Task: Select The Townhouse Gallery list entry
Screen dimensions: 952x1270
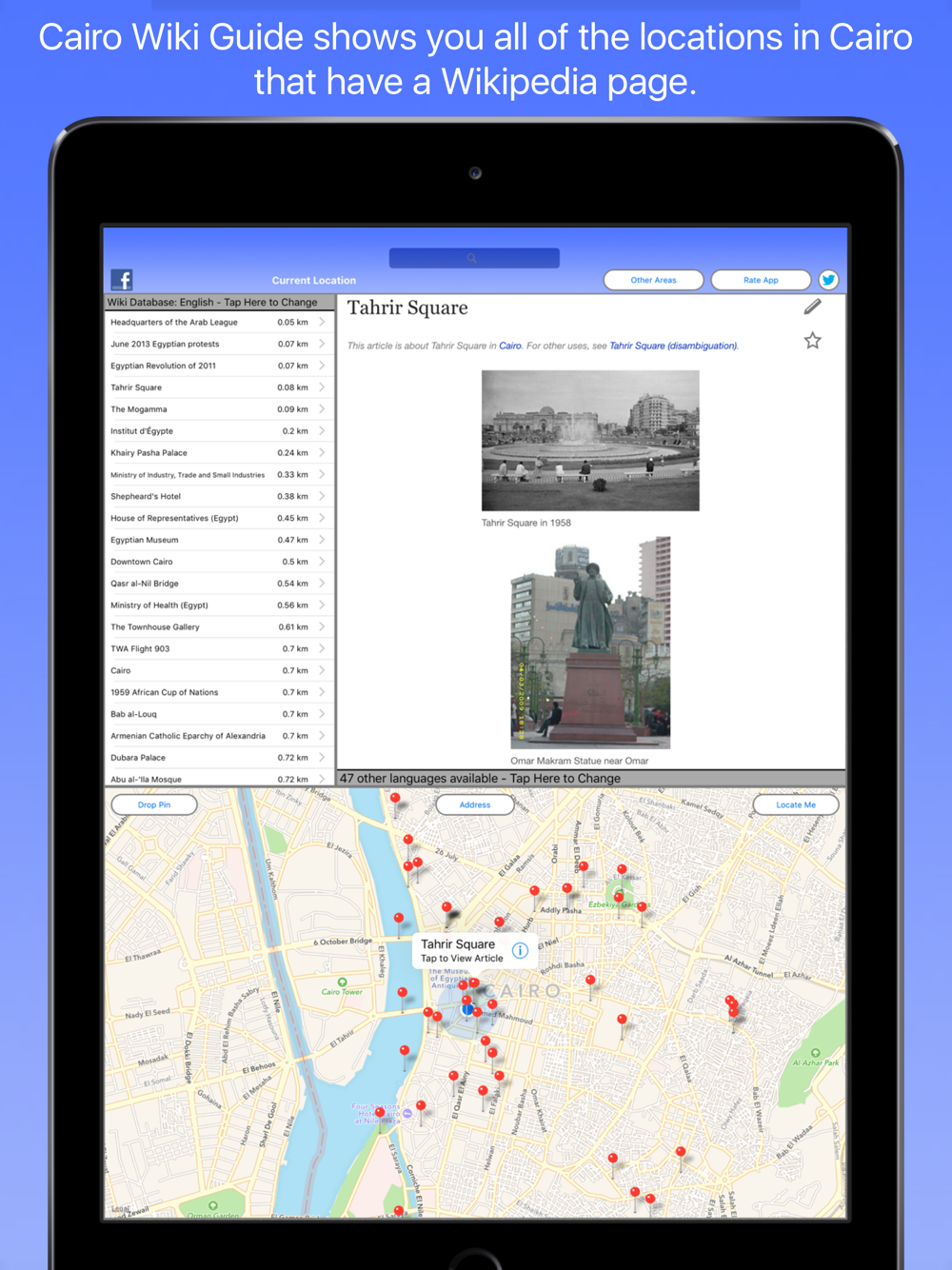Action: pos(219,627)
